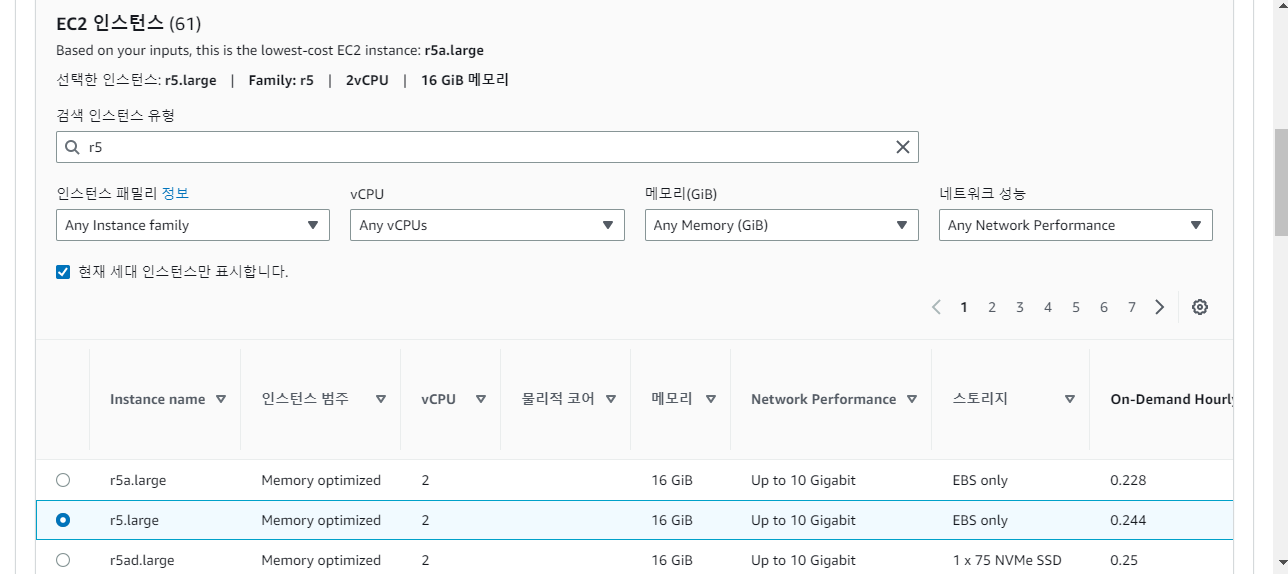Screen dimensions: 1288x574
Task: Go to previous page of instances
Action: (x=936, y=307)
